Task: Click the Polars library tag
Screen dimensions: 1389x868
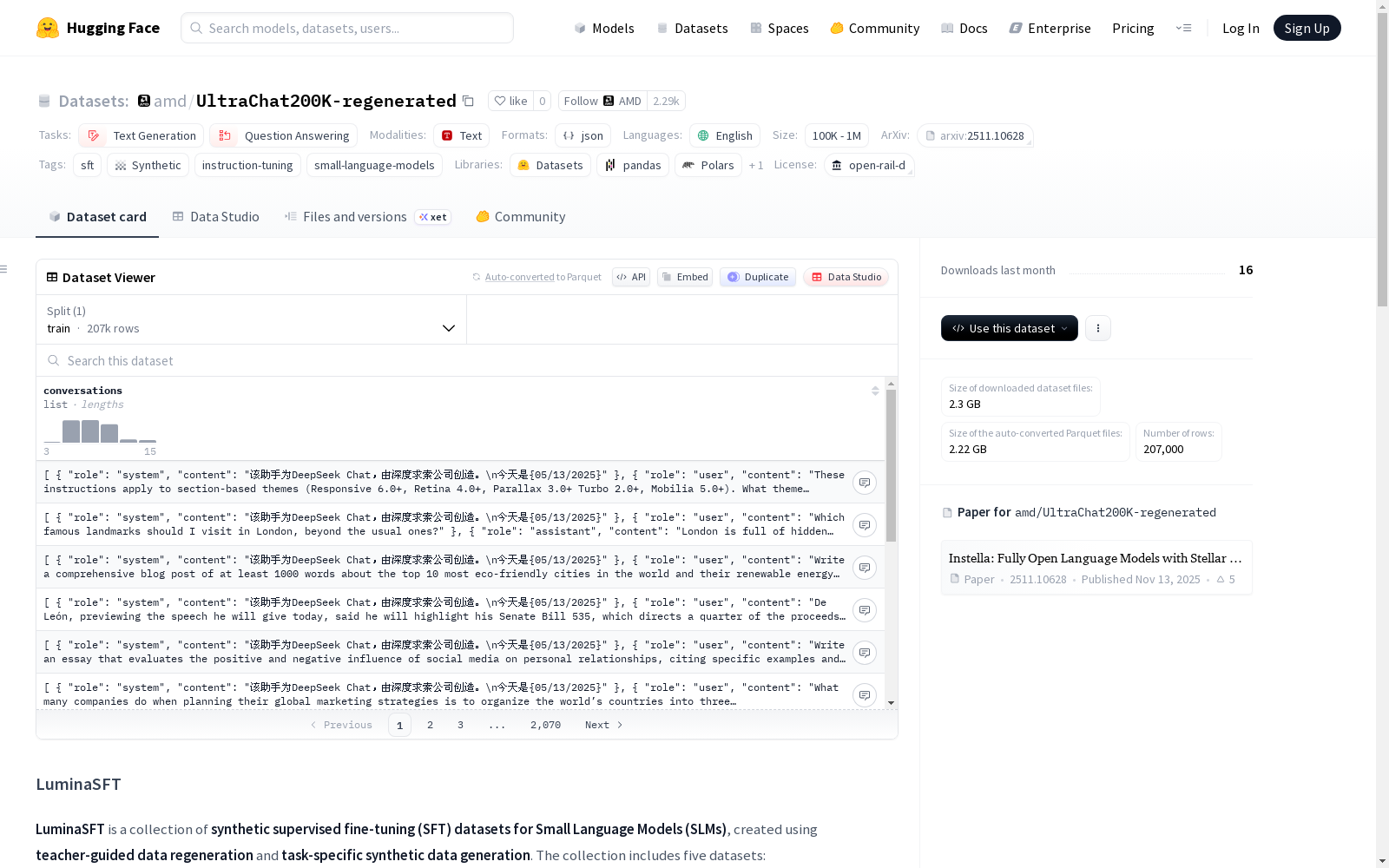Action: pos(708,165)
